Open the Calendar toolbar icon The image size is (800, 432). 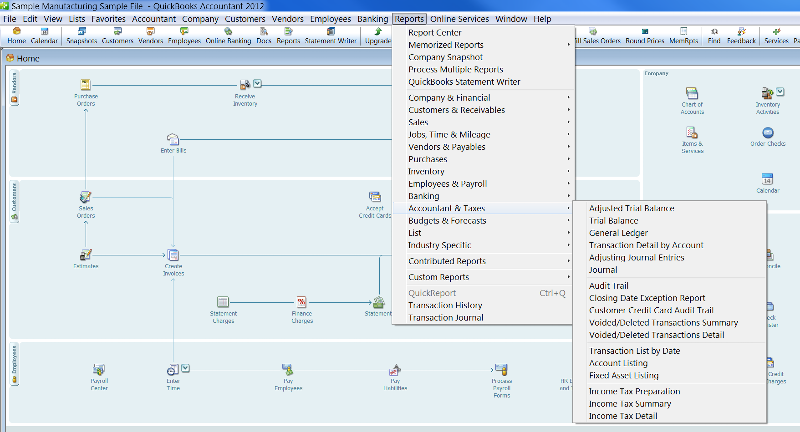[44, 36]
